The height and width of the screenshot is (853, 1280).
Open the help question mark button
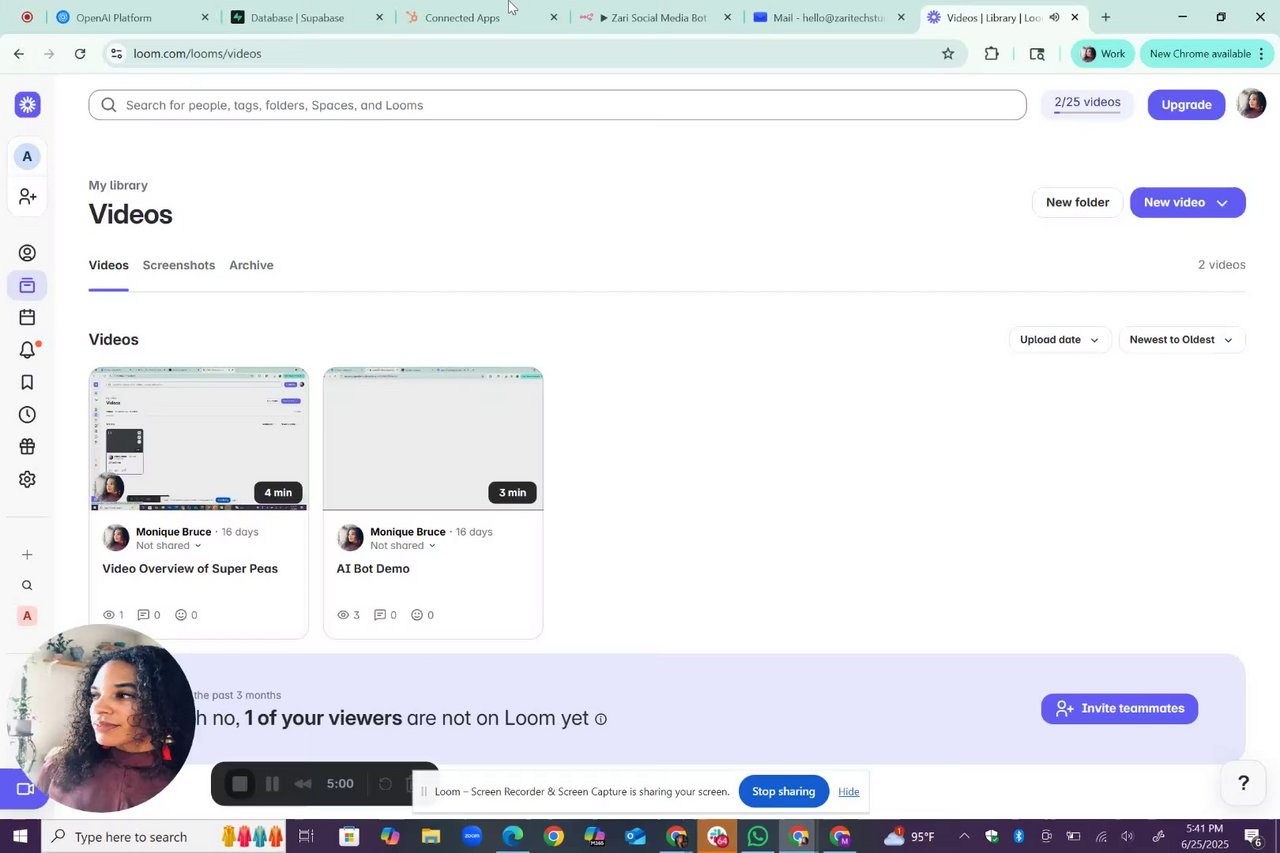point(1244,783)
